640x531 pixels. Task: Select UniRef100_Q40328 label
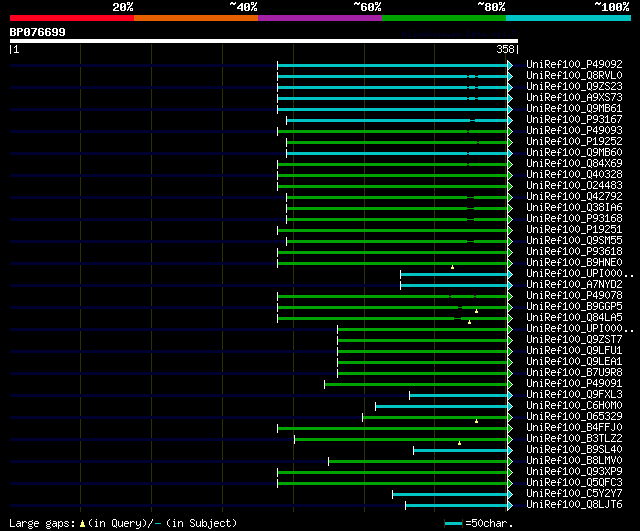(574, 175)
